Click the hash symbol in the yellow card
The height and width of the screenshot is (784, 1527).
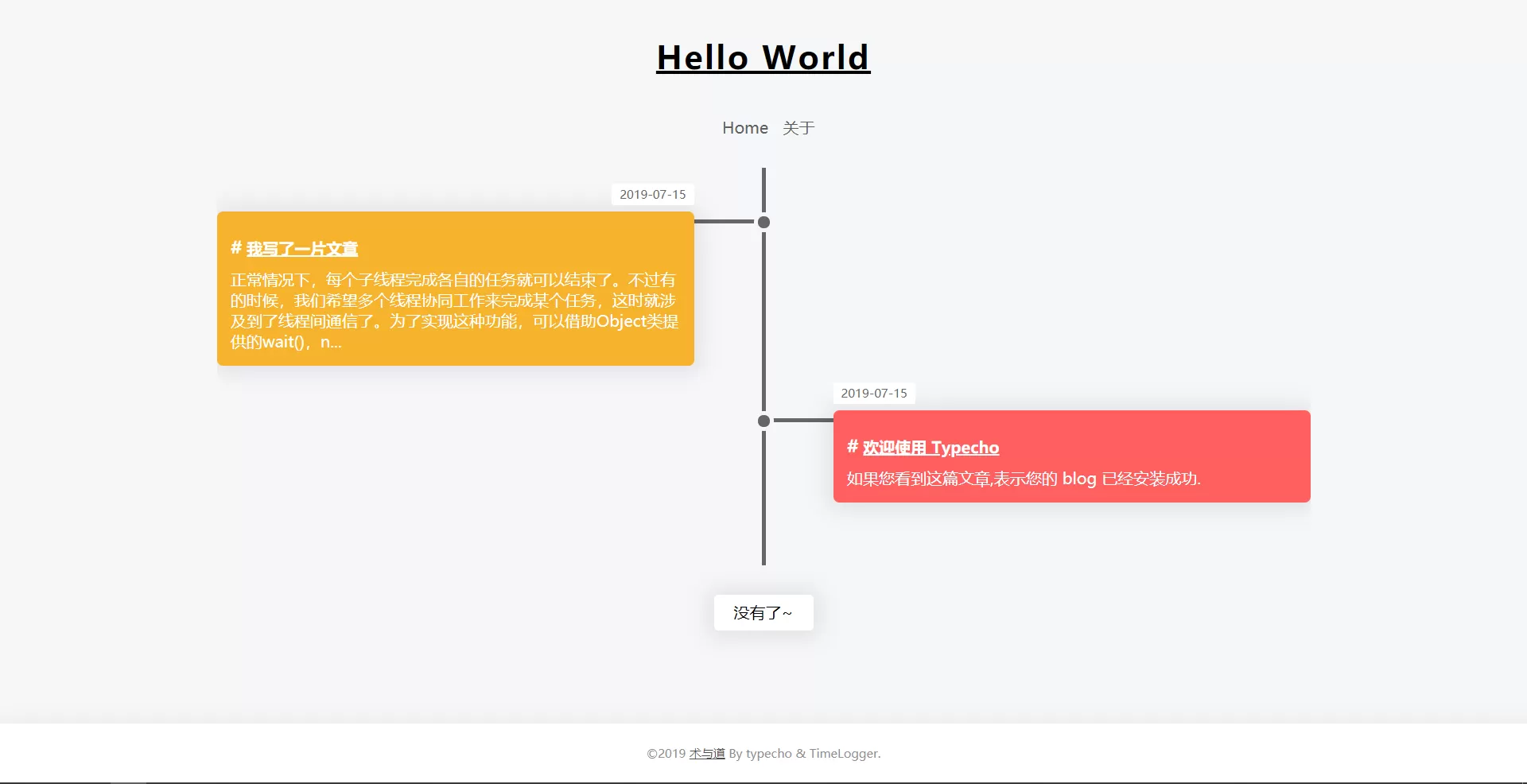236,248
